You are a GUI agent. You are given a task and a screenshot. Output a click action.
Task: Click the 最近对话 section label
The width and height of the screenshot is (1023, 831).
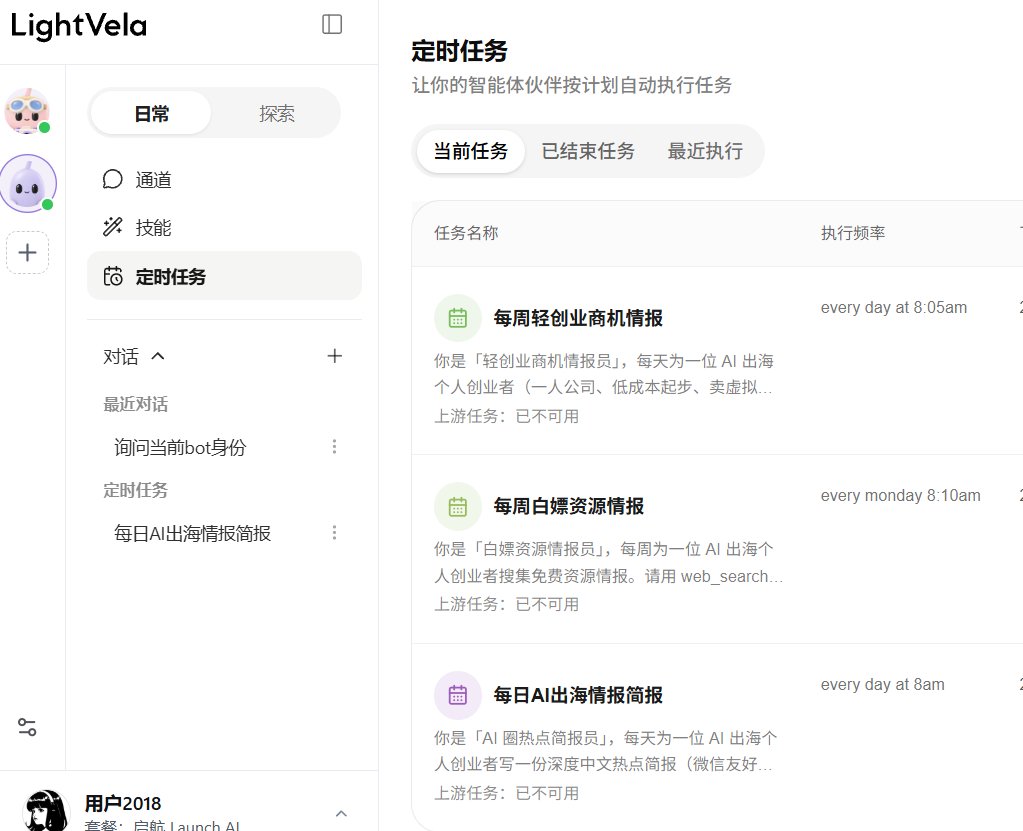point(136,404)
